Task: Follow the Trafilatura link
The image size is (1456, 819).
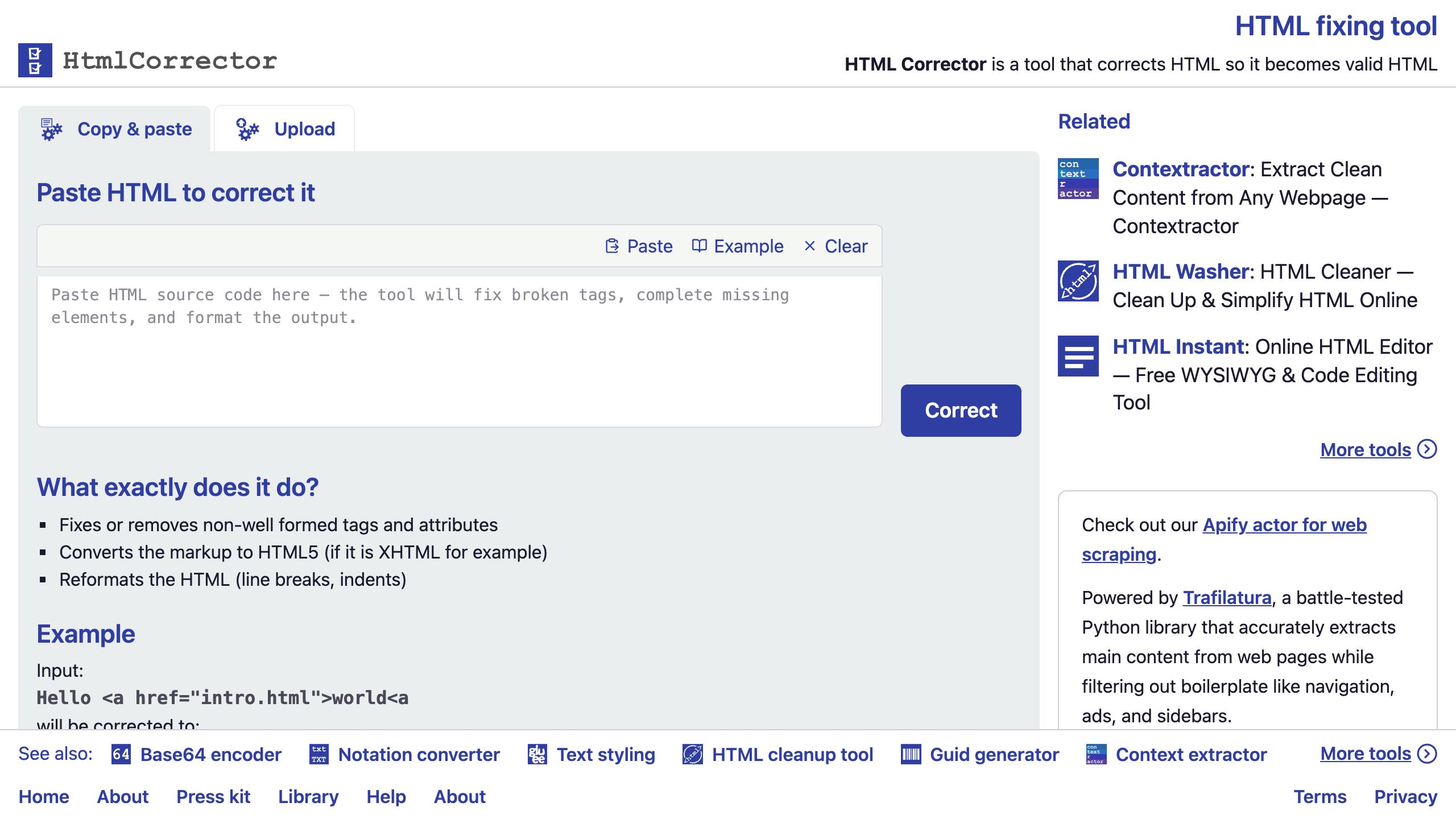Action: pos(1227,597)
